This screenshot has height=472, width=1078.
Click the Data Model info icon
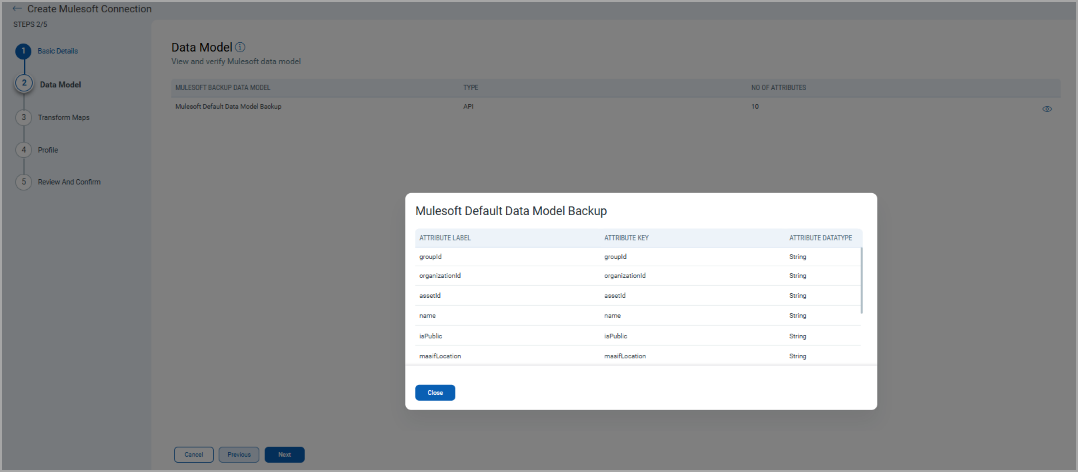[x=241, y=47]
